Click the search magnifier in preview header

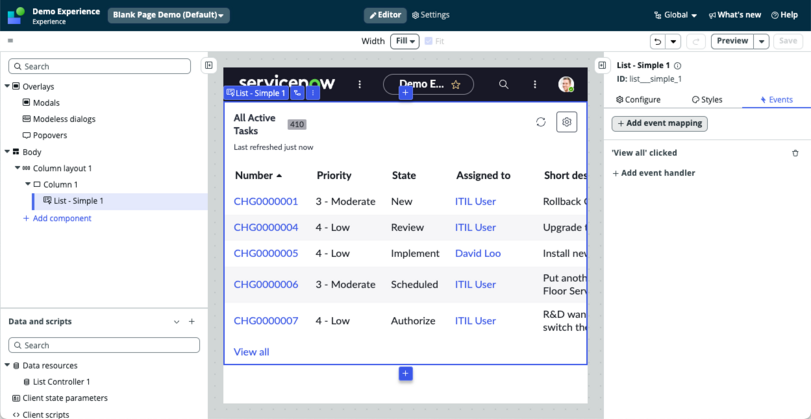[503, 84]
